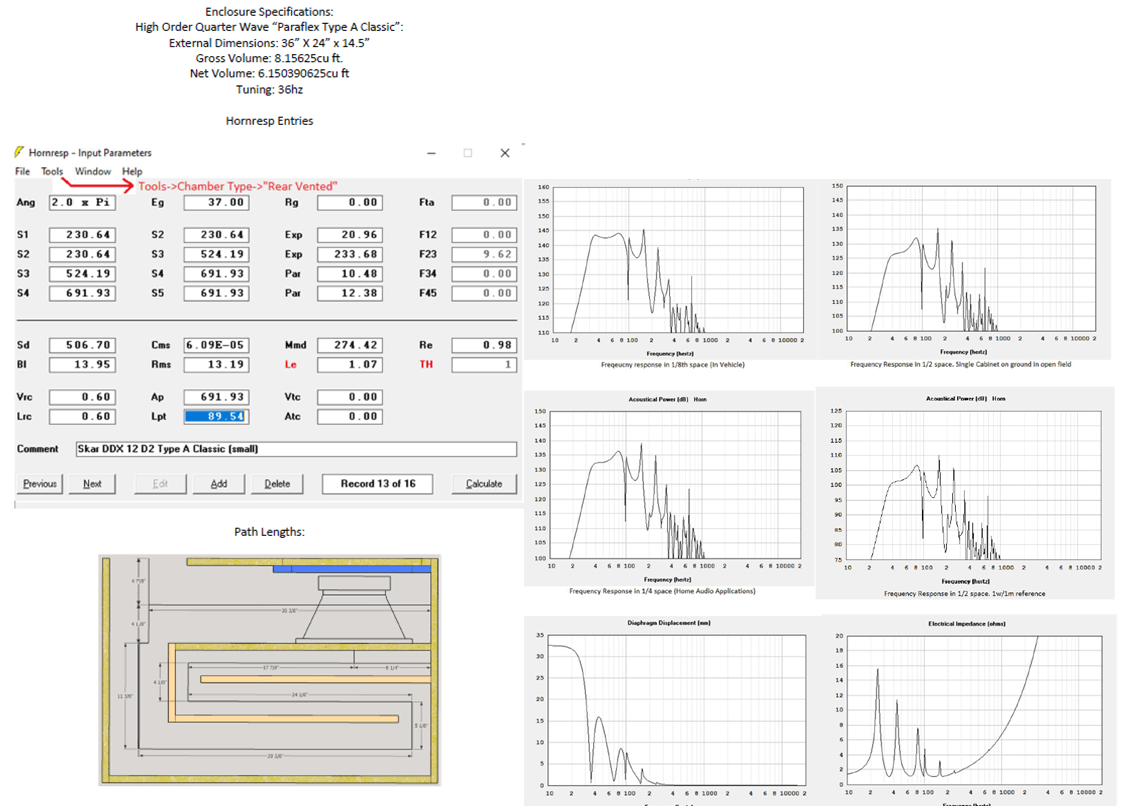Click the Exp field showing 233.68
The width and height of the screenshot is (1123, 808).
pos(350,254)
